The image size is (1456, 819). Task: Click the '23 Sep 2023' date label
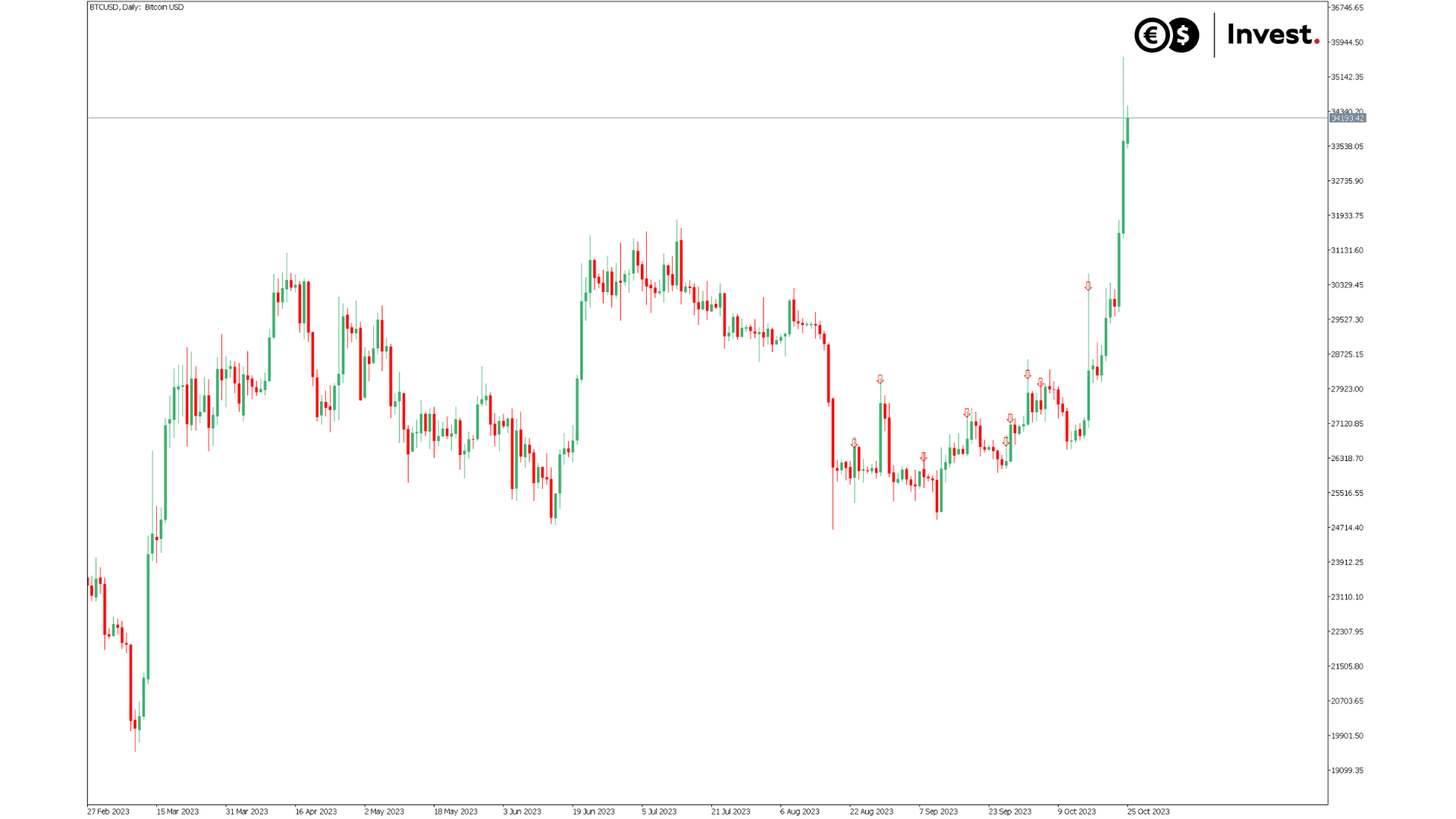coord(1010,811)
